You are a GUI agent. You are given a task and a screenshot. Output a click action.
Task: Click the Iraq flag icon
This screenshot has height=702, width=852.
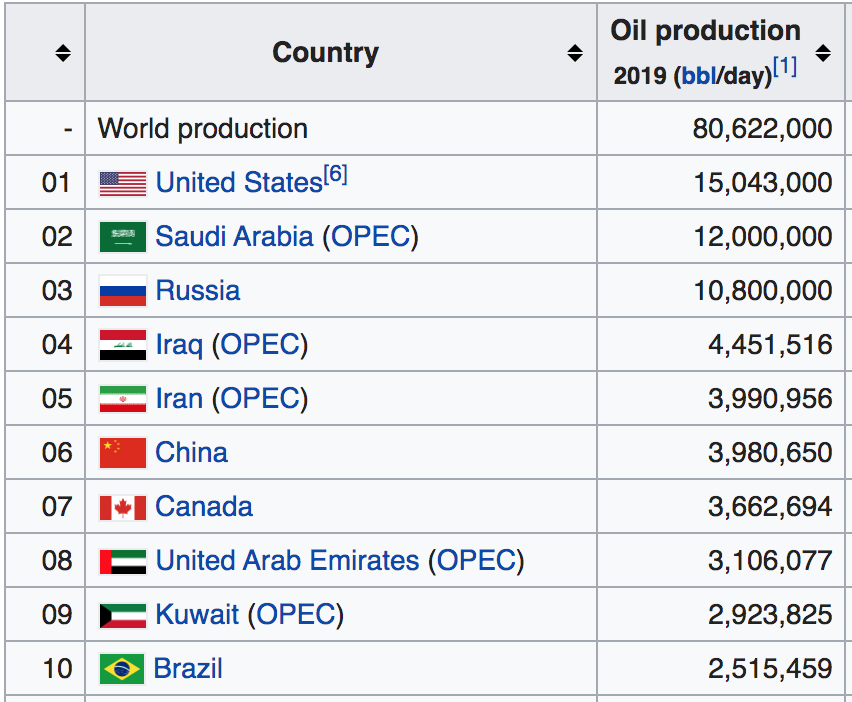123,345
